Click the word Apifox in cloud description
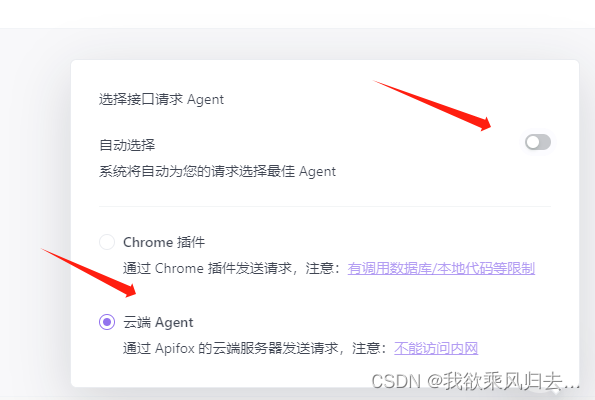 (175, 348)
